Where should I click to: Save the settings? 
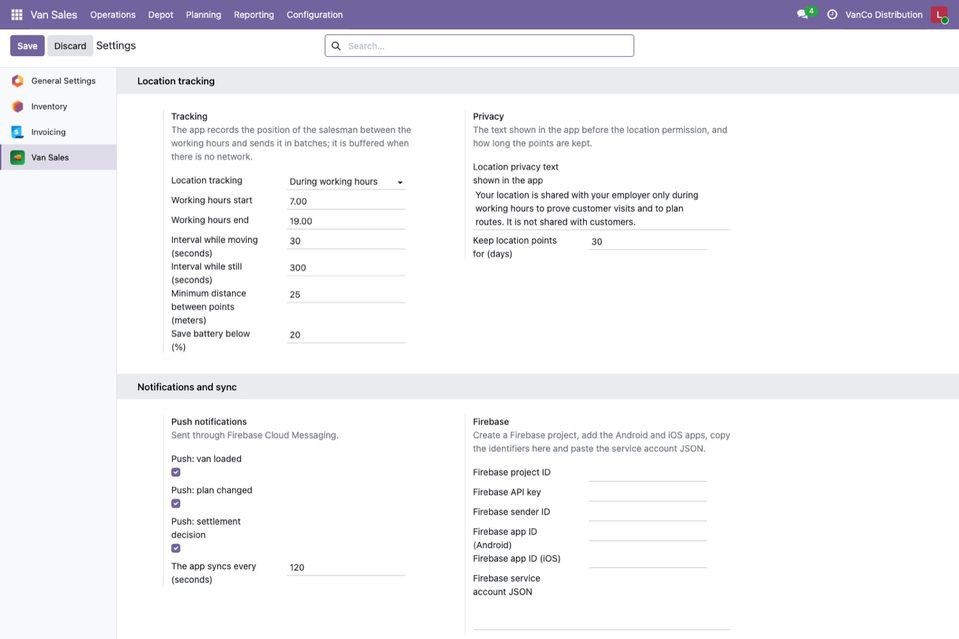[x=27, y=46]
